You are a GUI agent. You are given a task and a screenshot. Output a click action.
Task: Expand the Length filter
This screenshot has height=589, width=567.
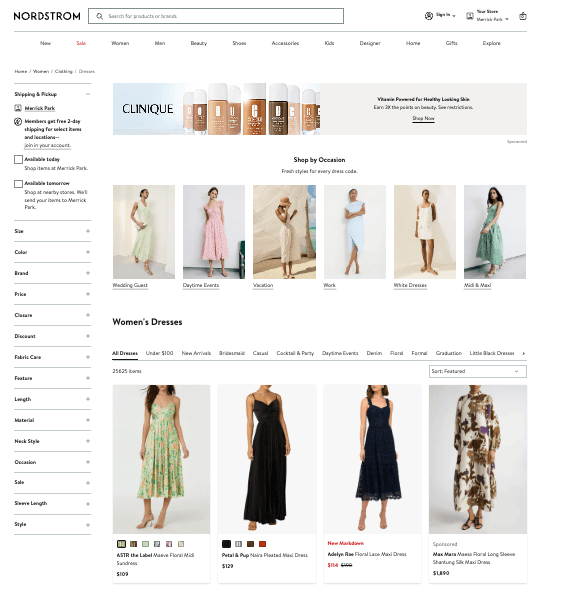[88, 399]
